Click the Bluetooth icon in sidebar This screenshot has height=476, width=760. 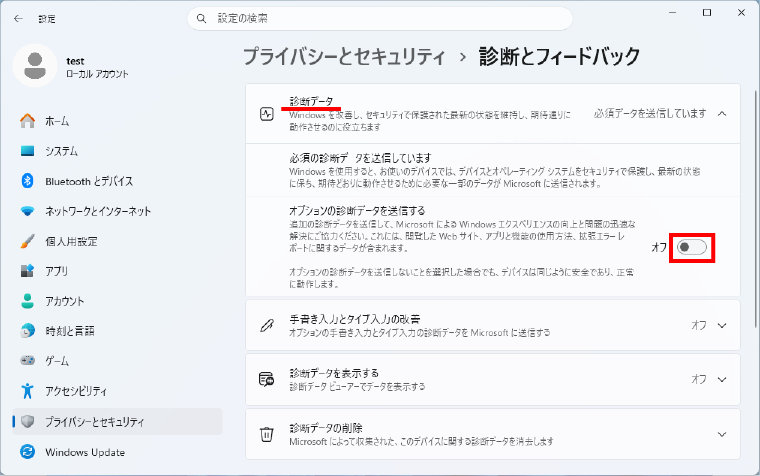click(28, 181)
